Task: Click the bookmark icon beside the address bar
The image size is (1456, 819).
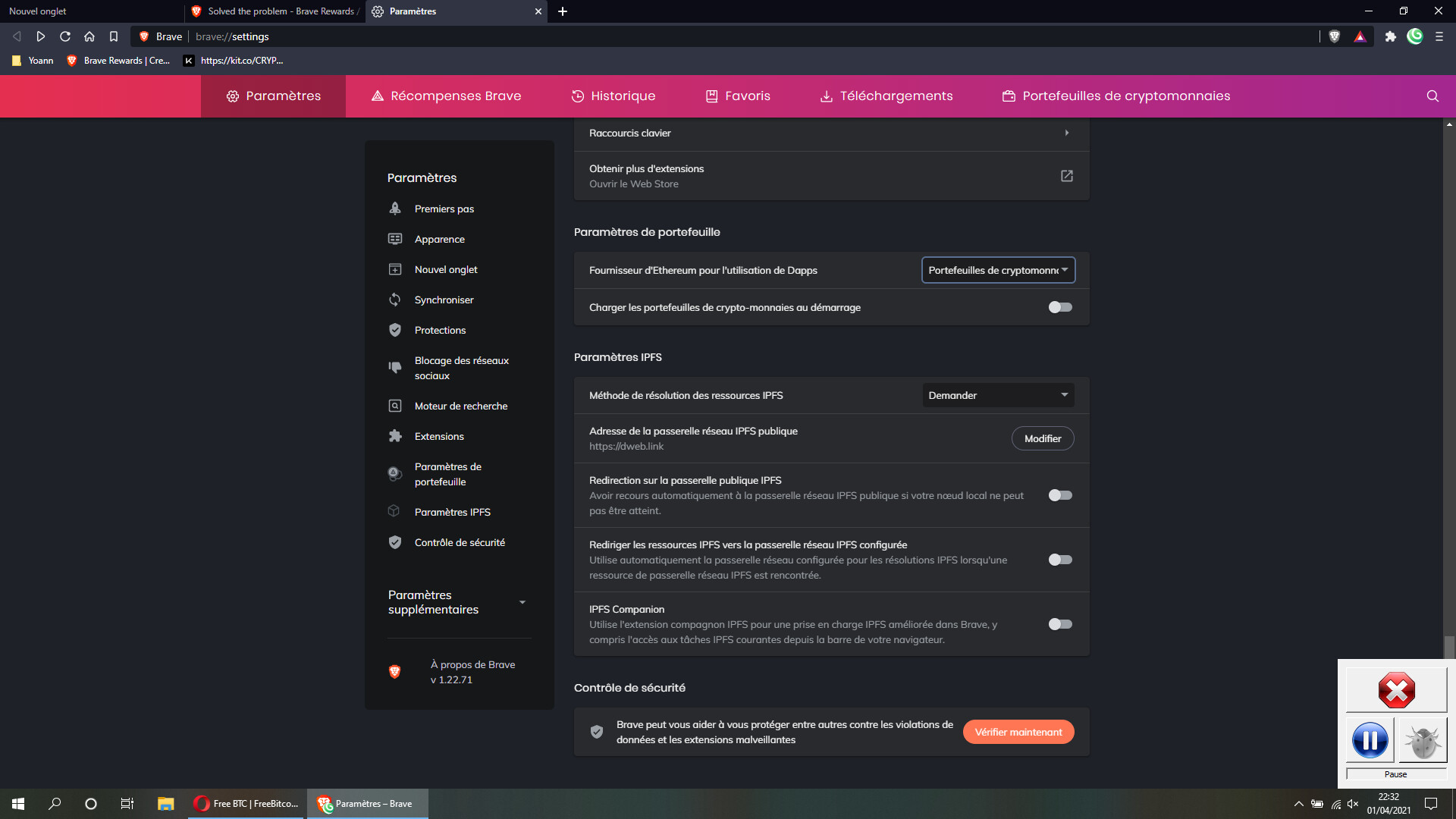Action: (x=114, y=36)
